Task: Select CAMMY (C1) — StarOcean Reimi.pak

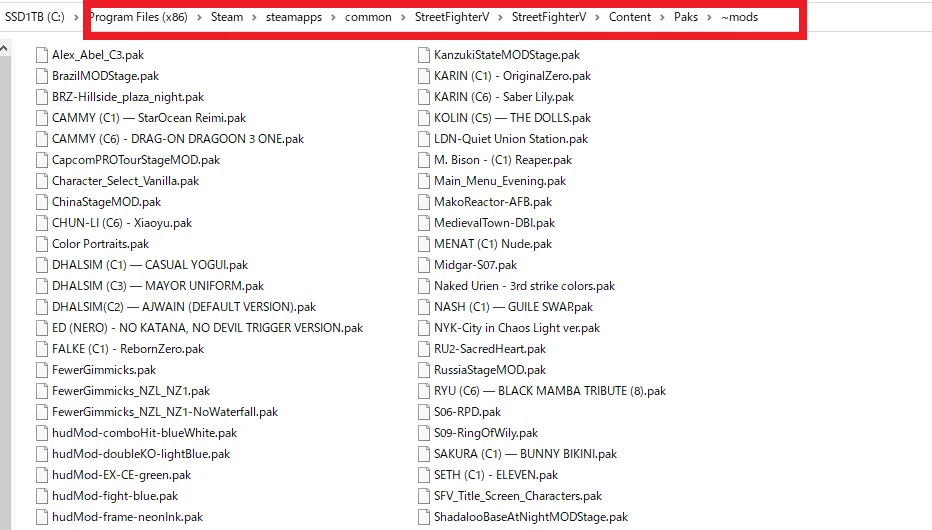Action: point(141,118)
